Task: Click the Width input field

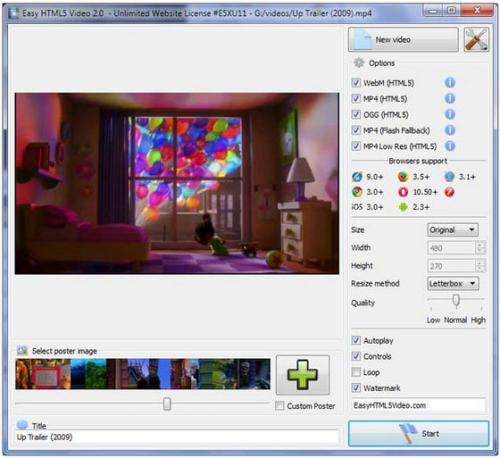Action: (451, 248)
